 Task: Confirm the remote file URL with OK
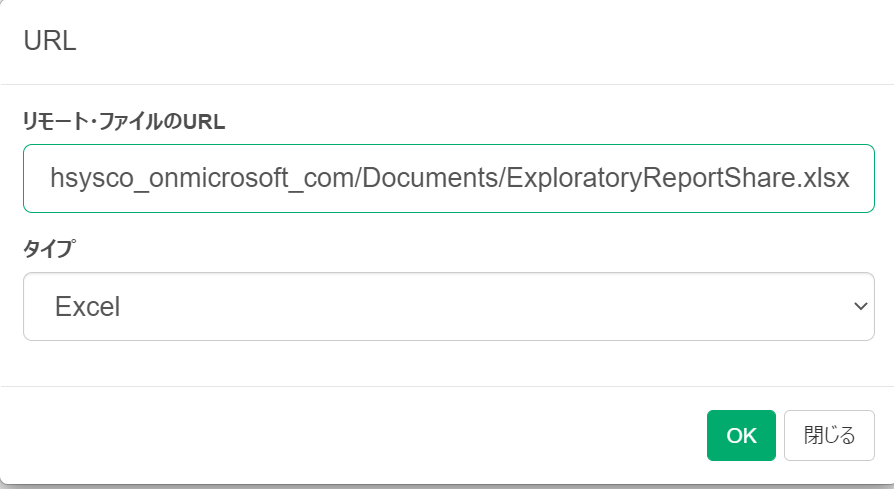click(741, 435)
